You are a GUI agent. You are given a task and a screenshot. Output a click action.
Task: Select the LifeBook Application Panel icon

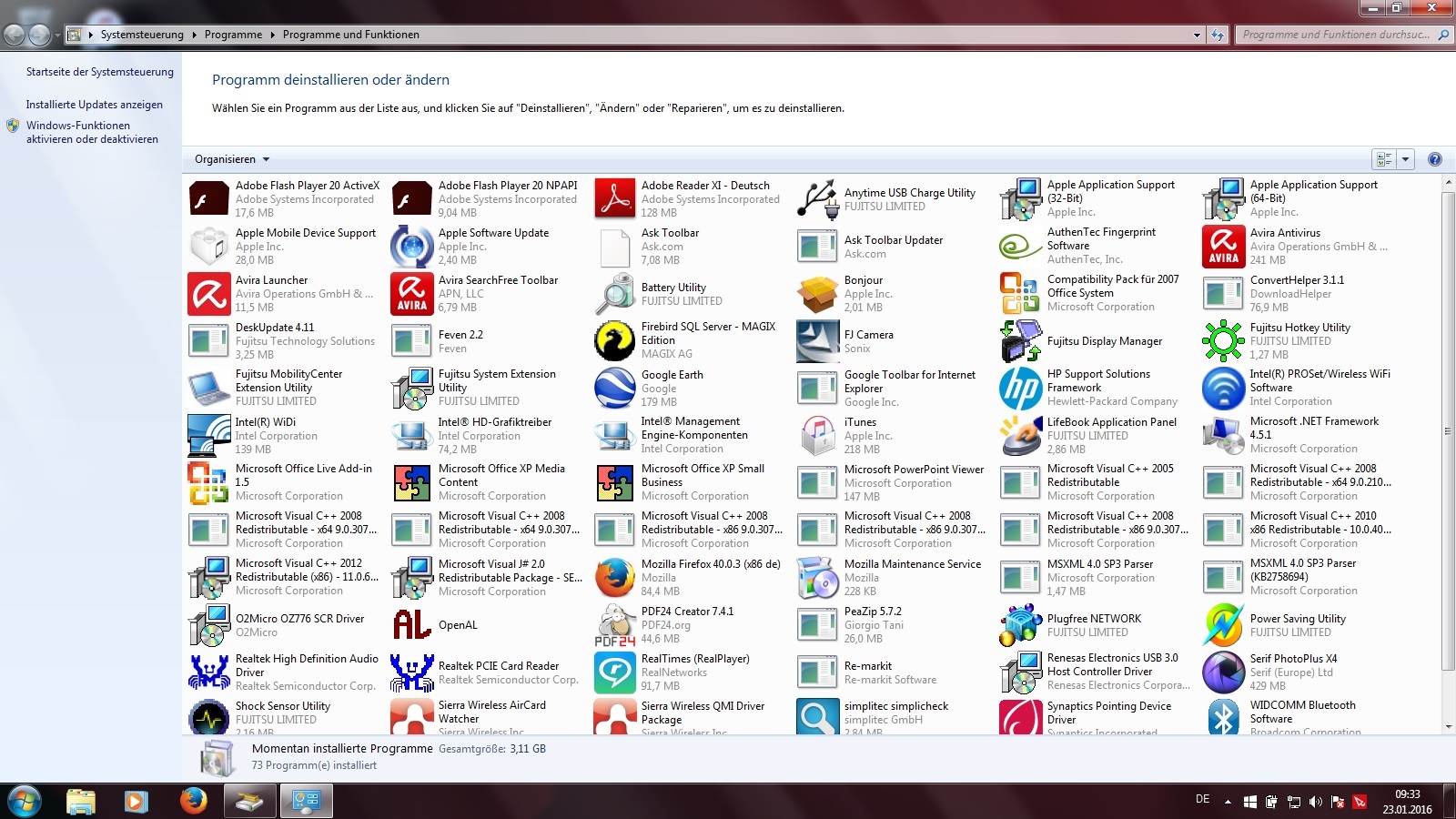click(x=1021, y=435)
